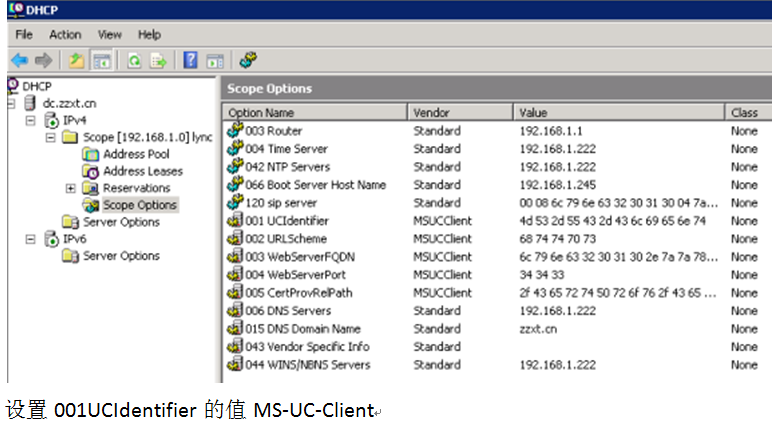The width and height of the screenshot is (772, 433).
Task: Click MSUCClient vendor in the CertProvRelPath row
Action: [442, 293]
